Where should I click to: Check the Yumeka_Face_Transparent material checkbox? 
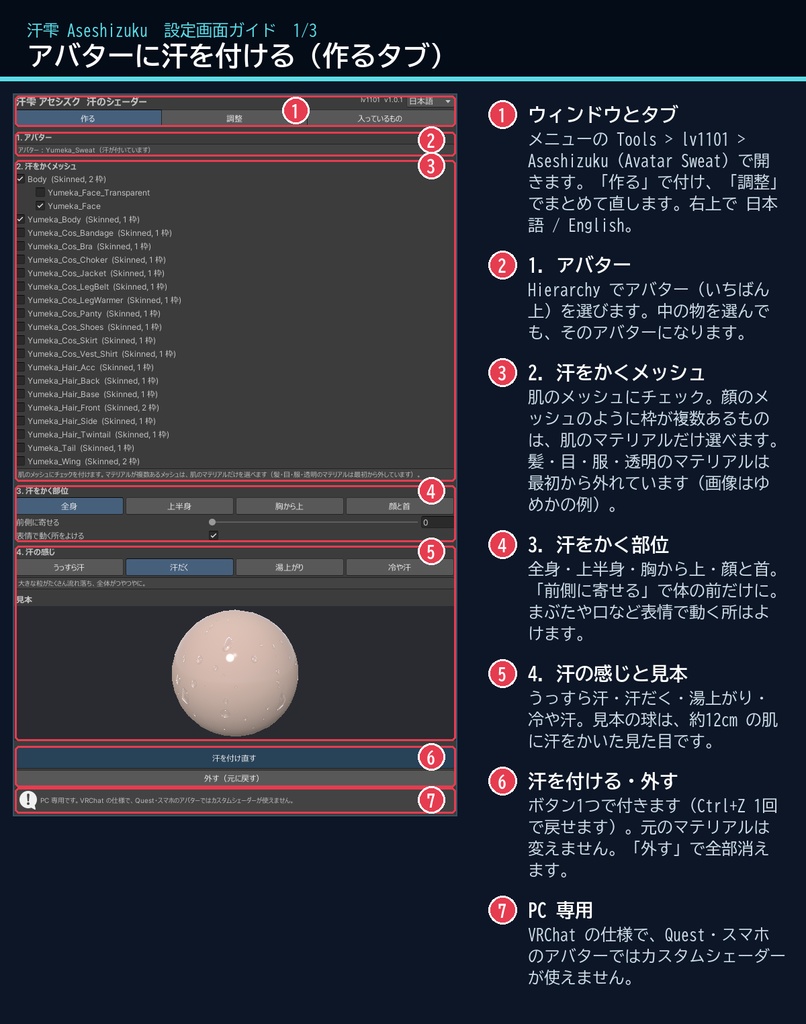[40, 193]
